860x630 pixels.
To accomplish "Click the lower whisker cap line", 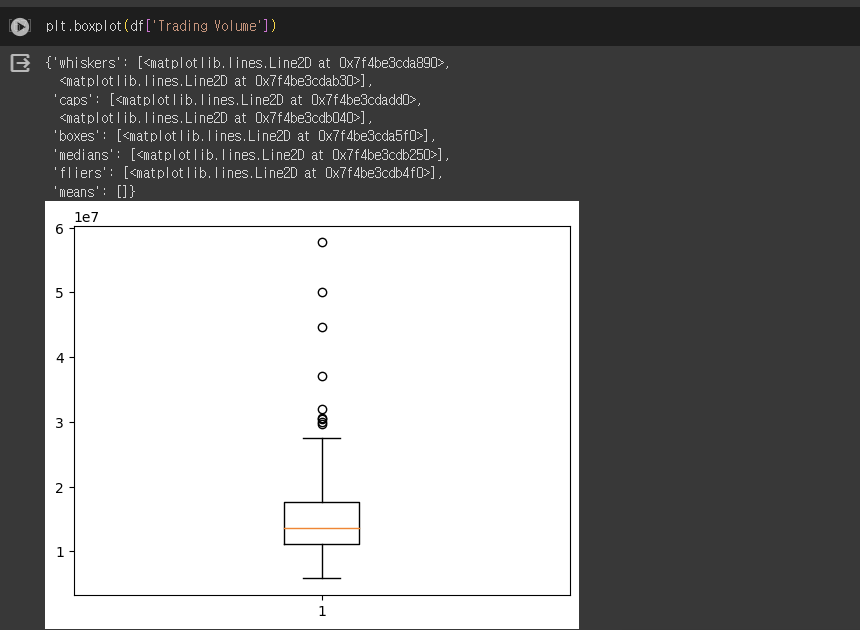I will coord(322,578).
